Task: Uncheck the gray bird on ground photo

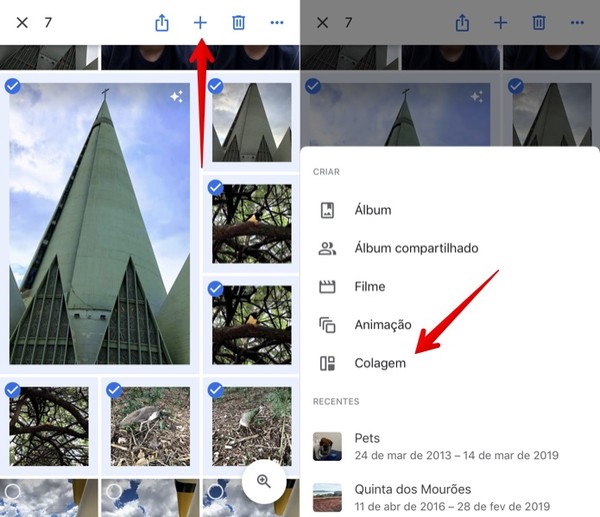Action: (x=114, y=390)
